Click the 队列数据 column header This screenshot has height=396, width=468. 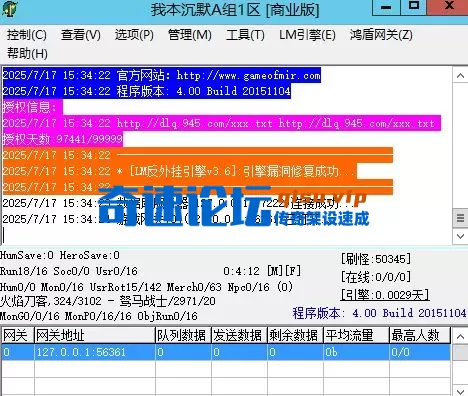[183, 335]
